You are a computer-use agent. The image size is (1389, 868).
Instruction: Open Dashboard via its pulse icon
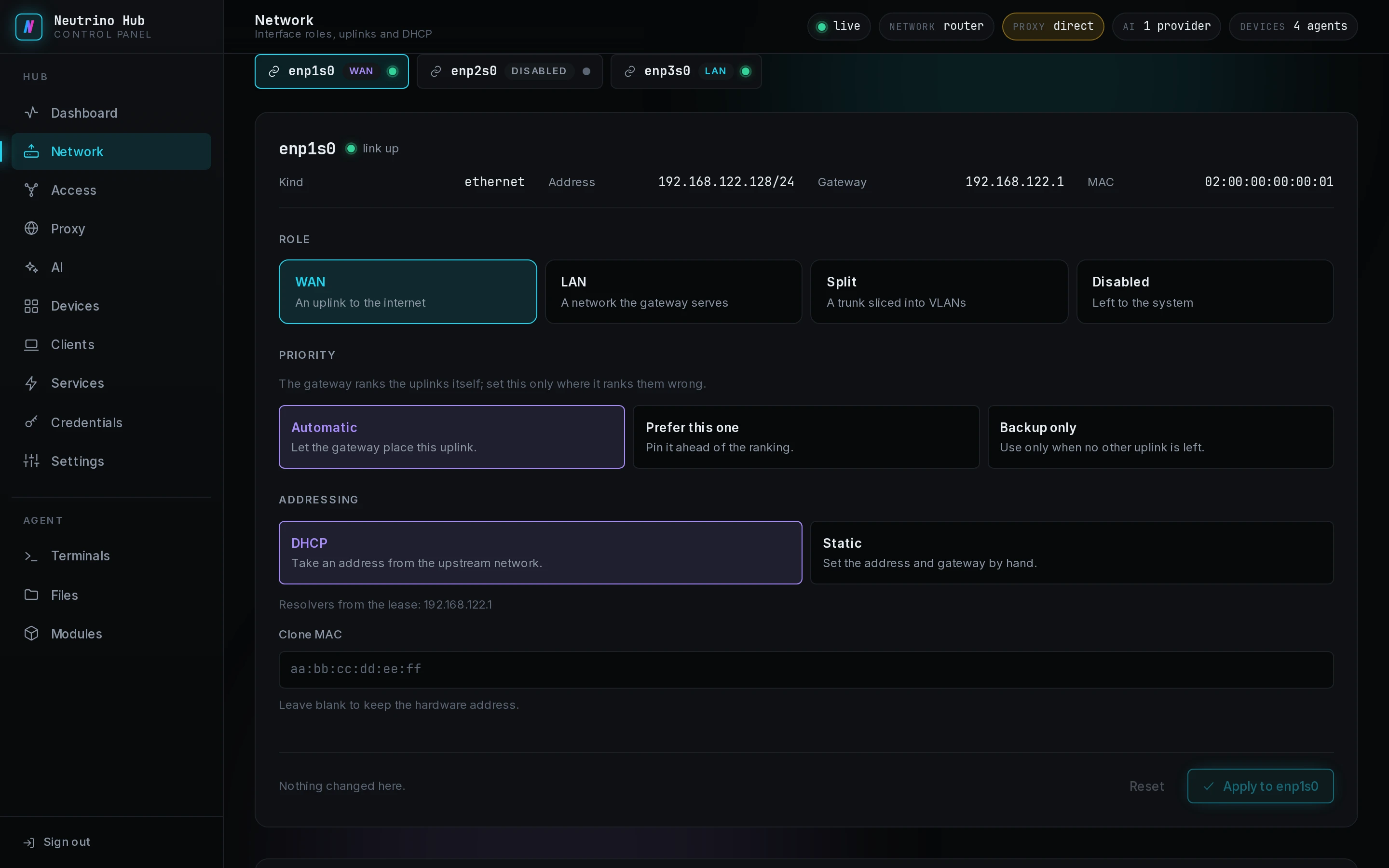click(31, 112)
